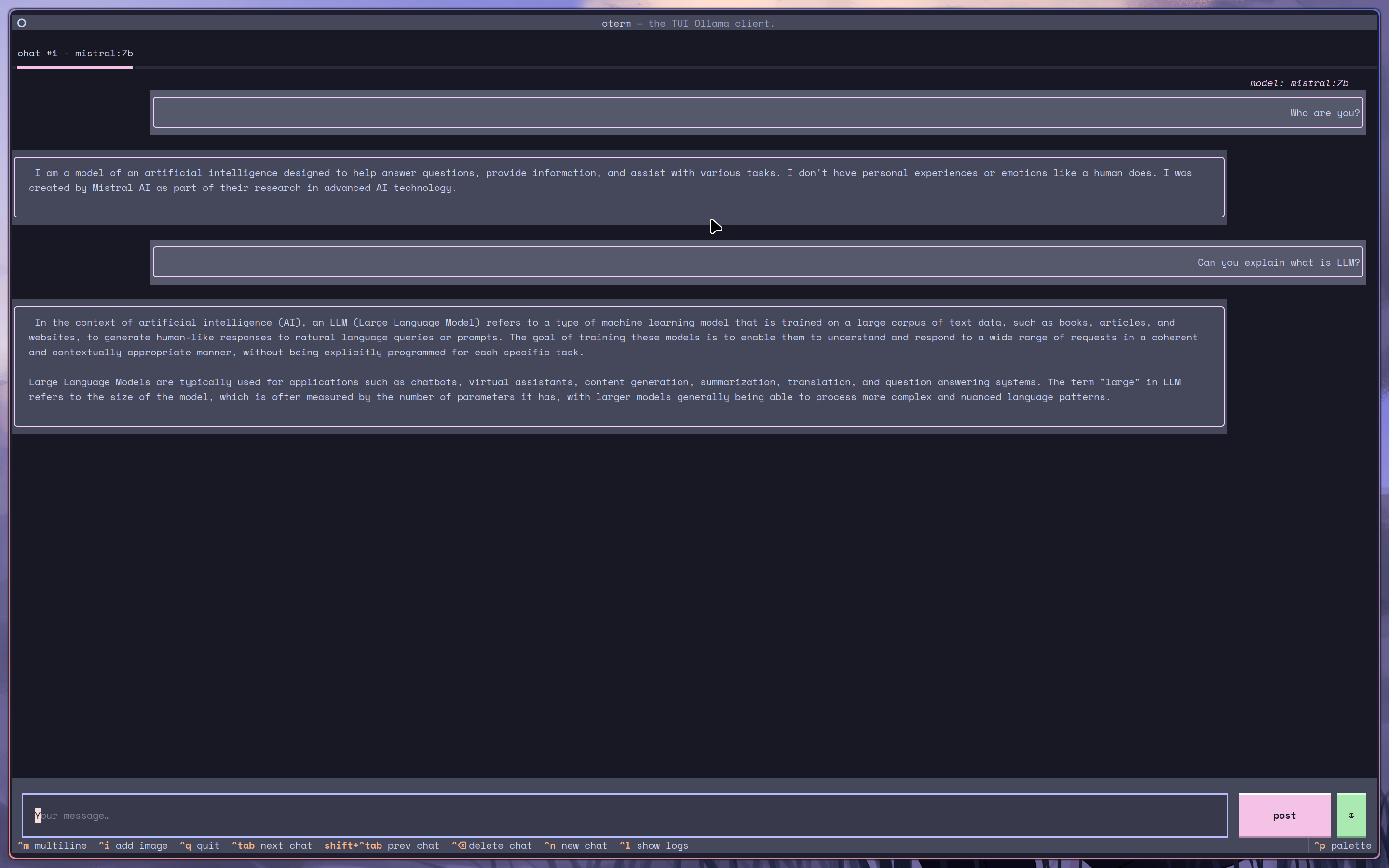Toggle the green multiline expand button
Image resolution: width=1389 pixels, height=868 pixels.
[x=1350, y=815]
